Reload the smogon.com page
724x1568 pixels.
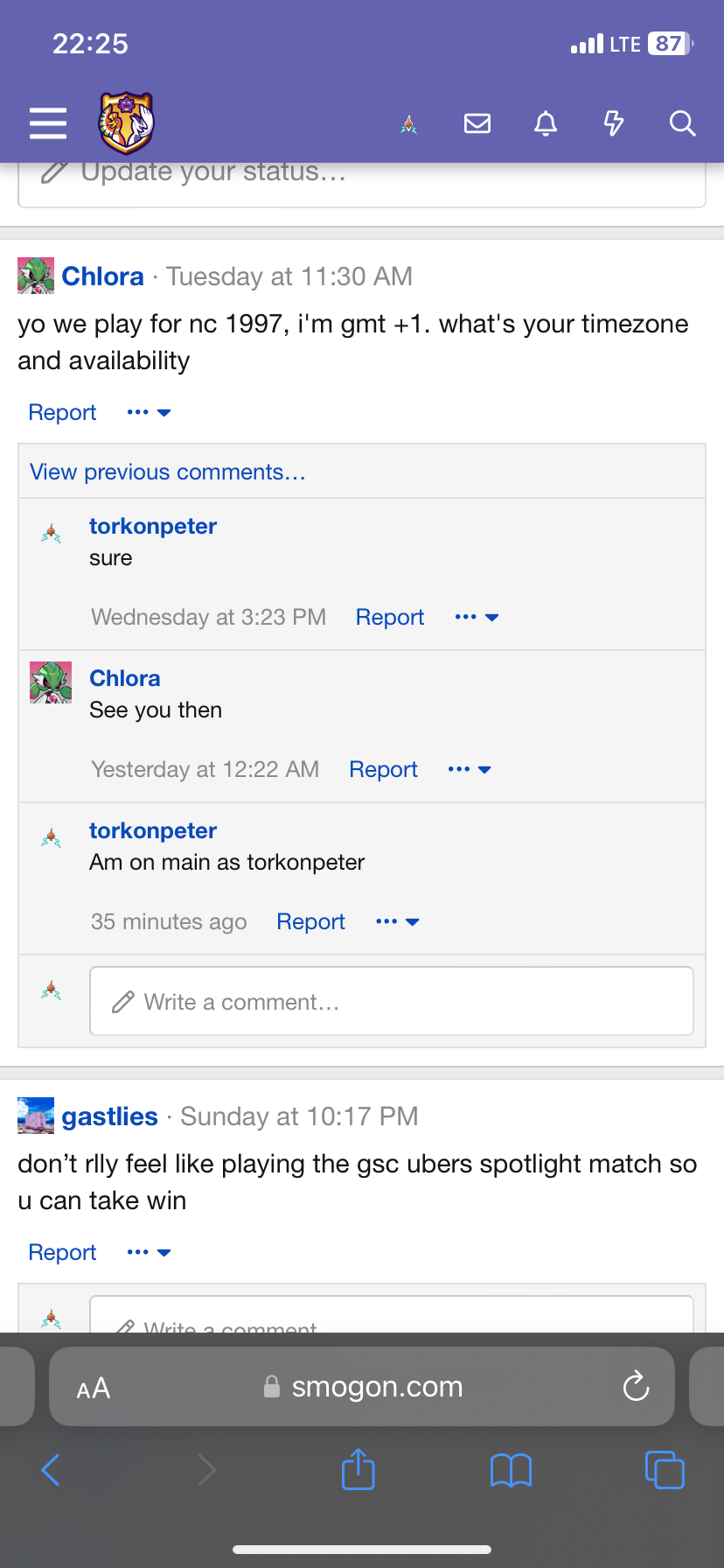(636, 1386)
